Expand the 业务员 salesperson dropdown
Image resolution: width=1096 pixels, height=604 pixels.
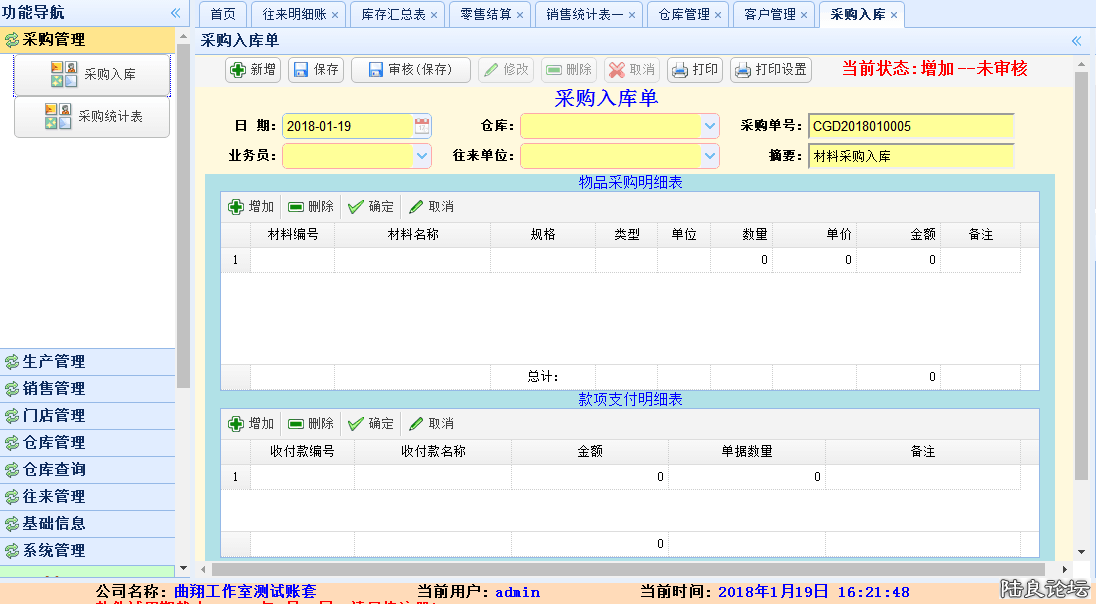point(421,156)
